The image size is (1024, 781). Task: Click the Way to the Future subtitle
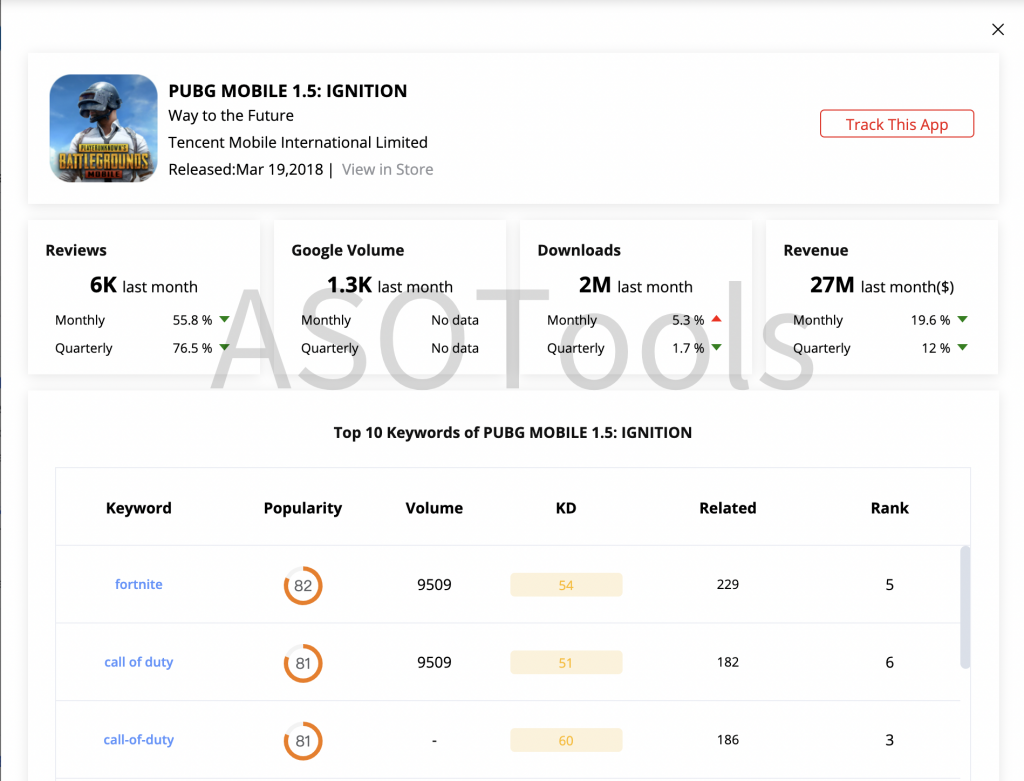(231, 116)
